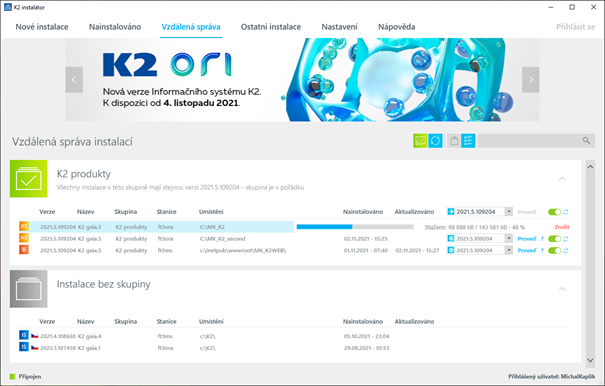Toggle the group header green switch

554,212
